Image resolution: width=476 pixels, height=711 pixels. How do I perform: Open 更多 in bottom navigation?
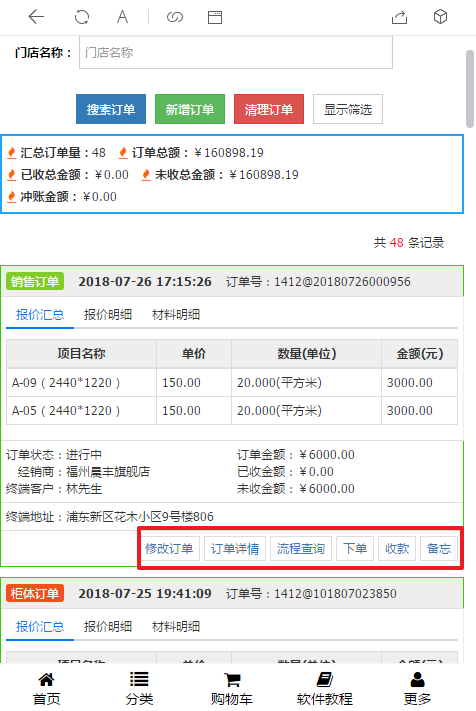point(417,689)
